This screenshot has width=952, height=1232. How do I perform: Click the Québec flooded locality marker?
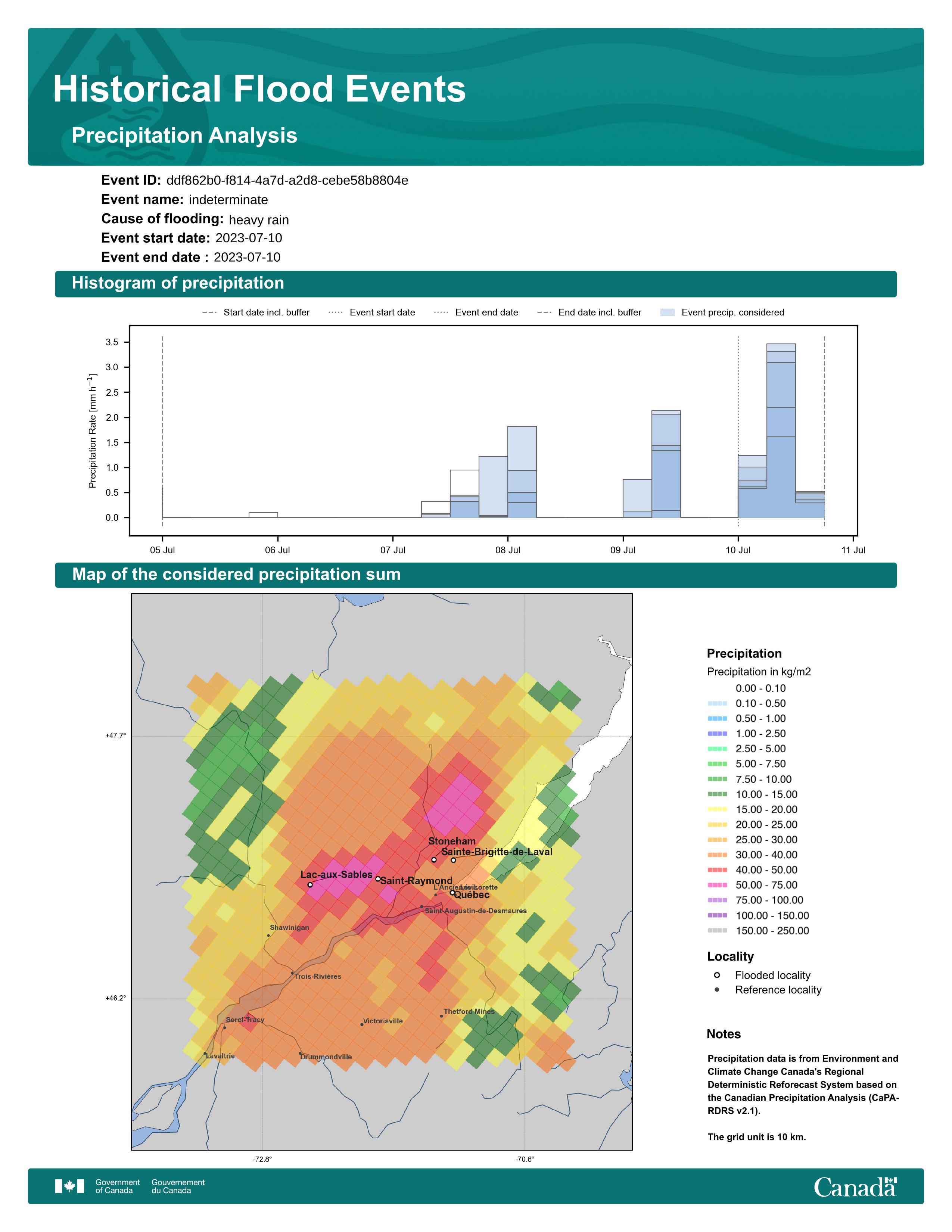452,892
